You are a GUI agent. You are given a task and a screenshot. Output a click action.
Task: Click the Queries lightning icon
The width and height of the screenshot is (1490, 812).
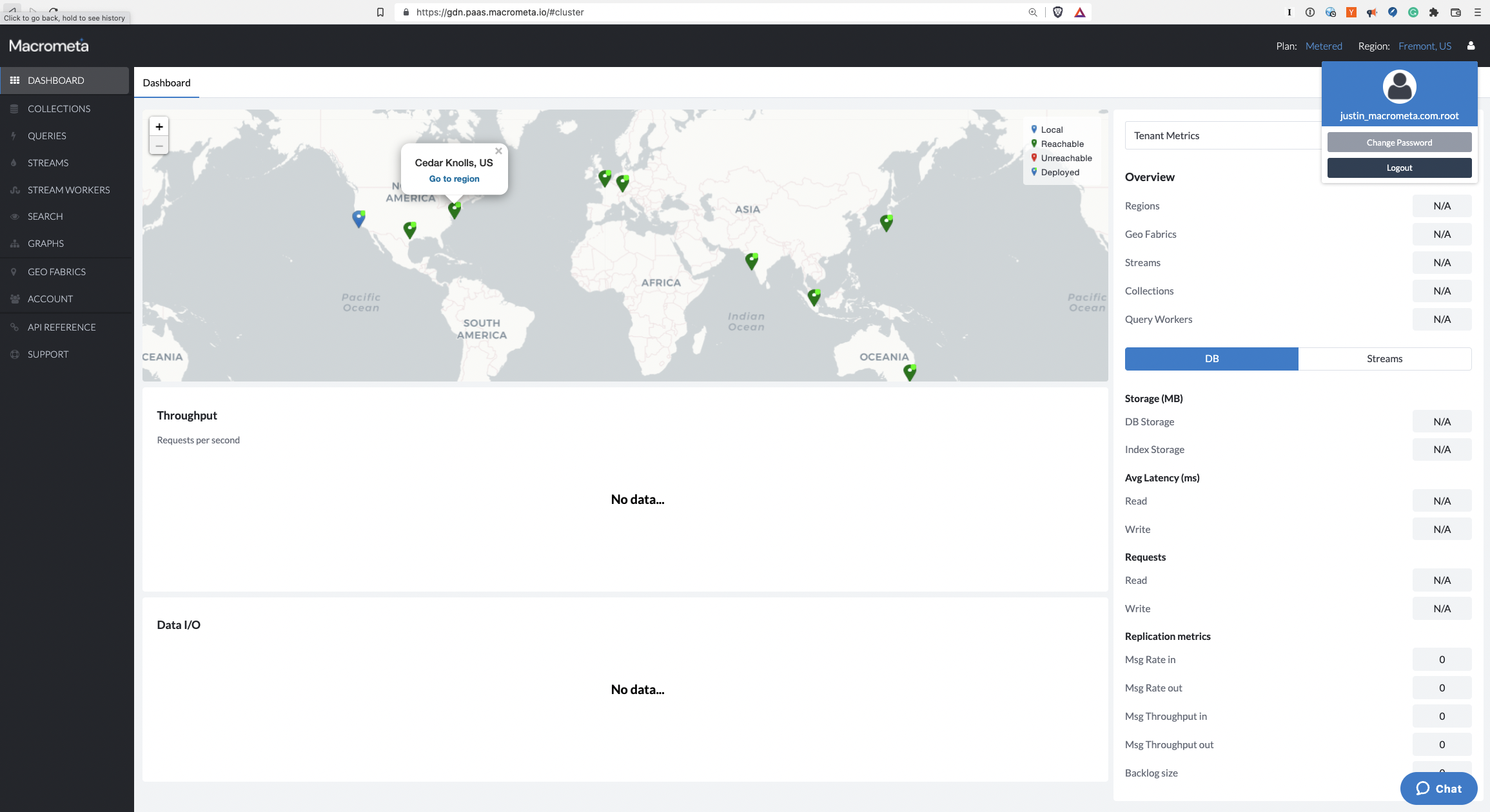[14, 136]
